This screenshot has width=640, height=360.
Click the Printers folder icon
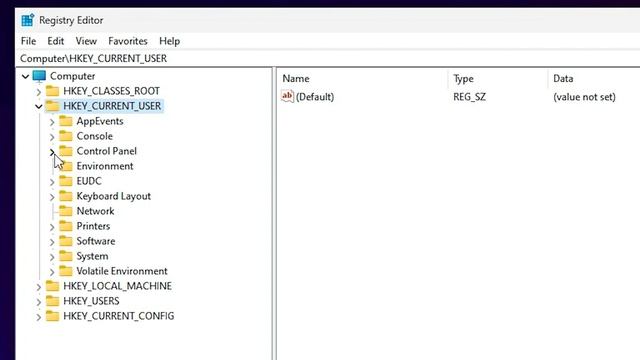tap(66, 226)
